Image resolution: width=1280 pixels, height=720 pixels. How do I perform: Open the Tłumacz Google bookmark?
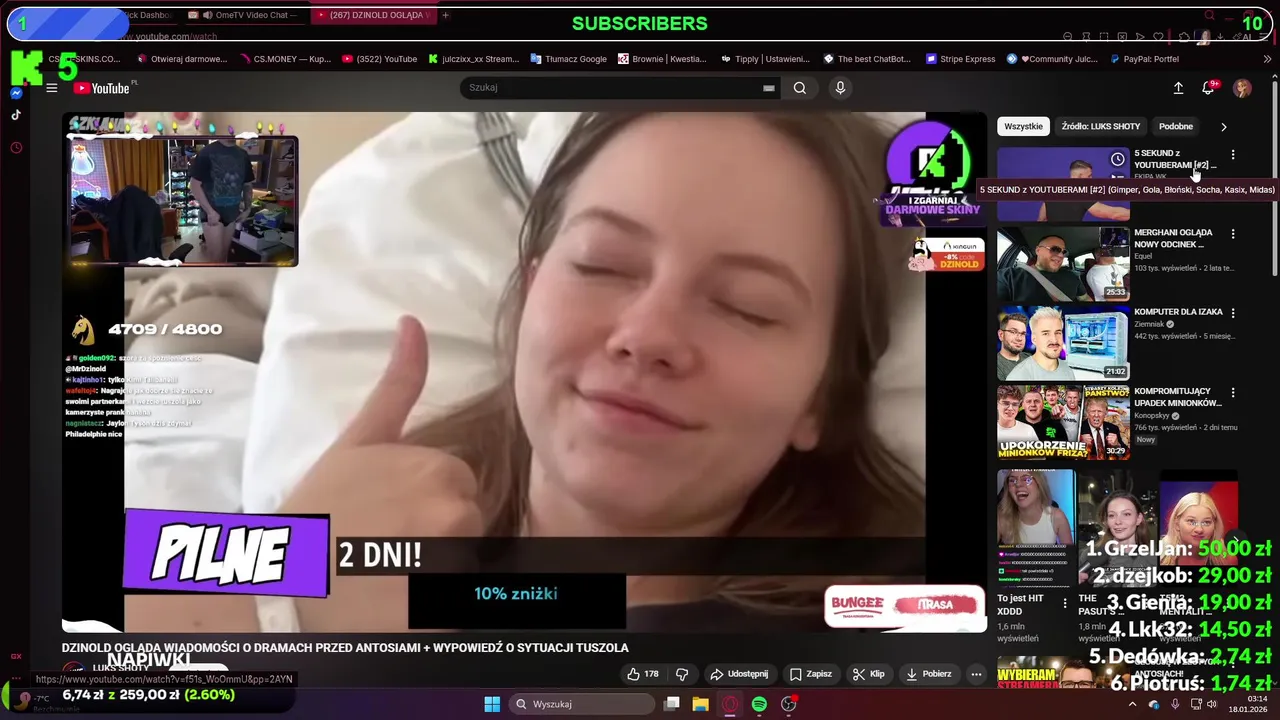coord(568,59)
